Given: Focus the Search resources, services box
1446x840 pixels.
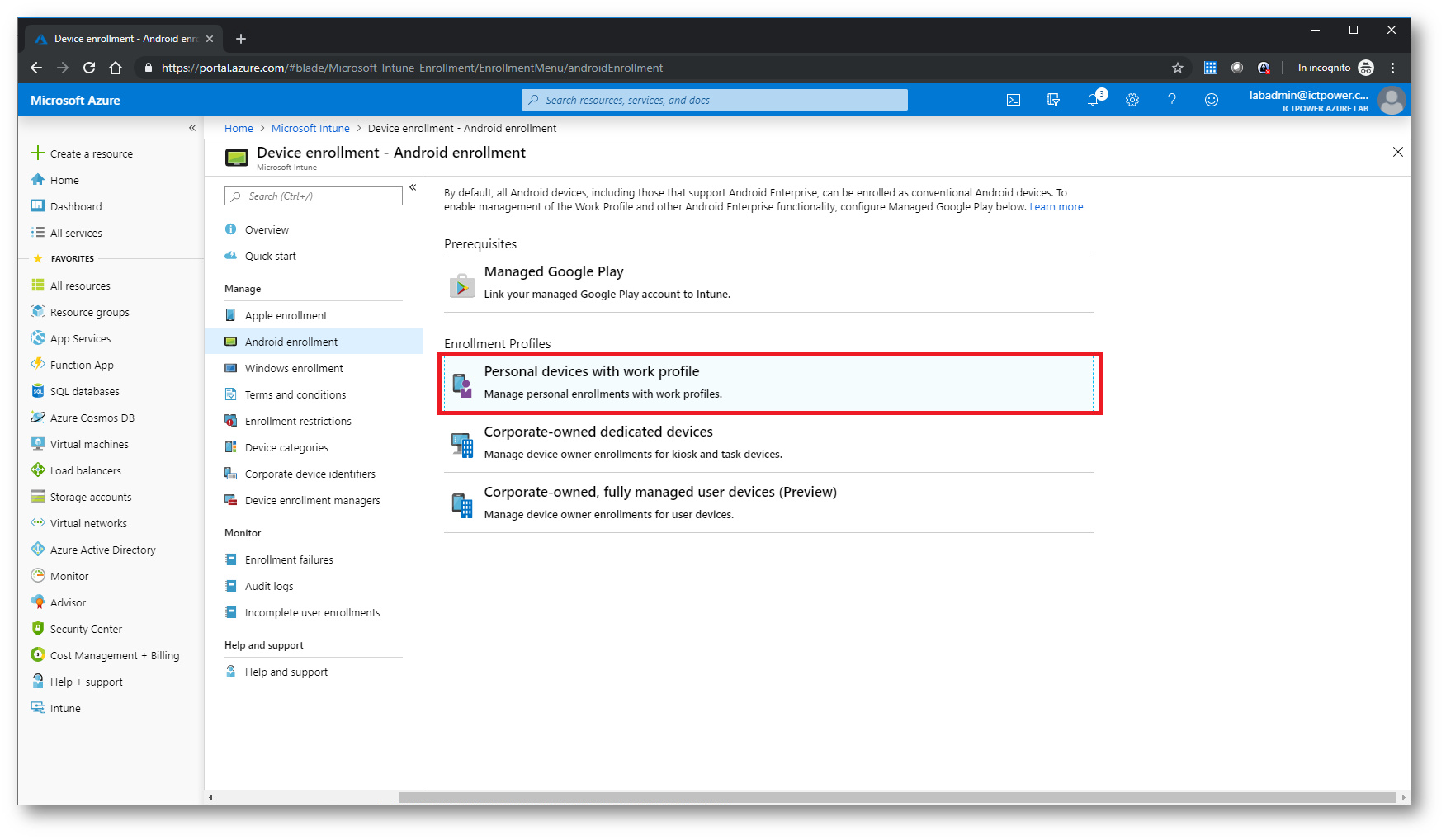Looking at the screenshot, I should coord(715,100).
